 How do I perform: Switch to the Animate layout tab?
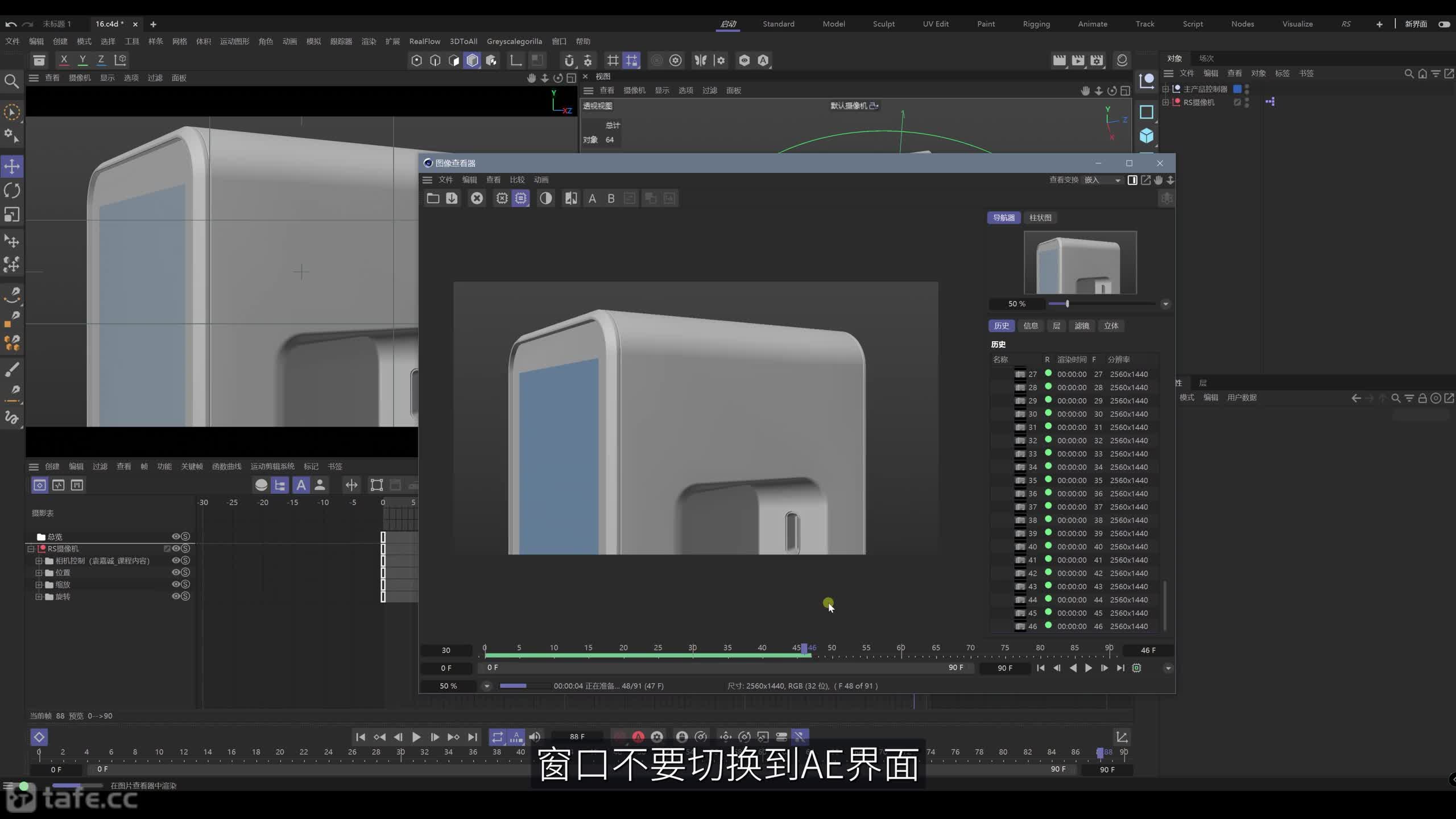[x=1093, y=24]
